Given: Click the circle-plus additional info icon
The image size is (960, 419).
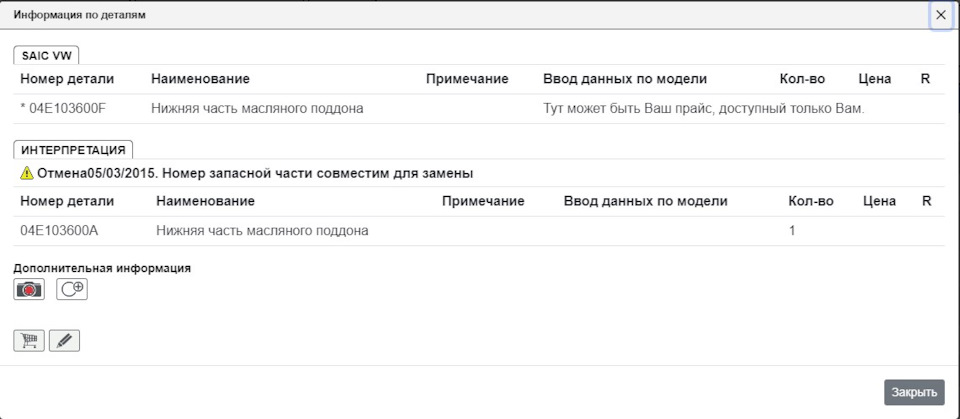Looking at the screenshot, I should [72, 289].
